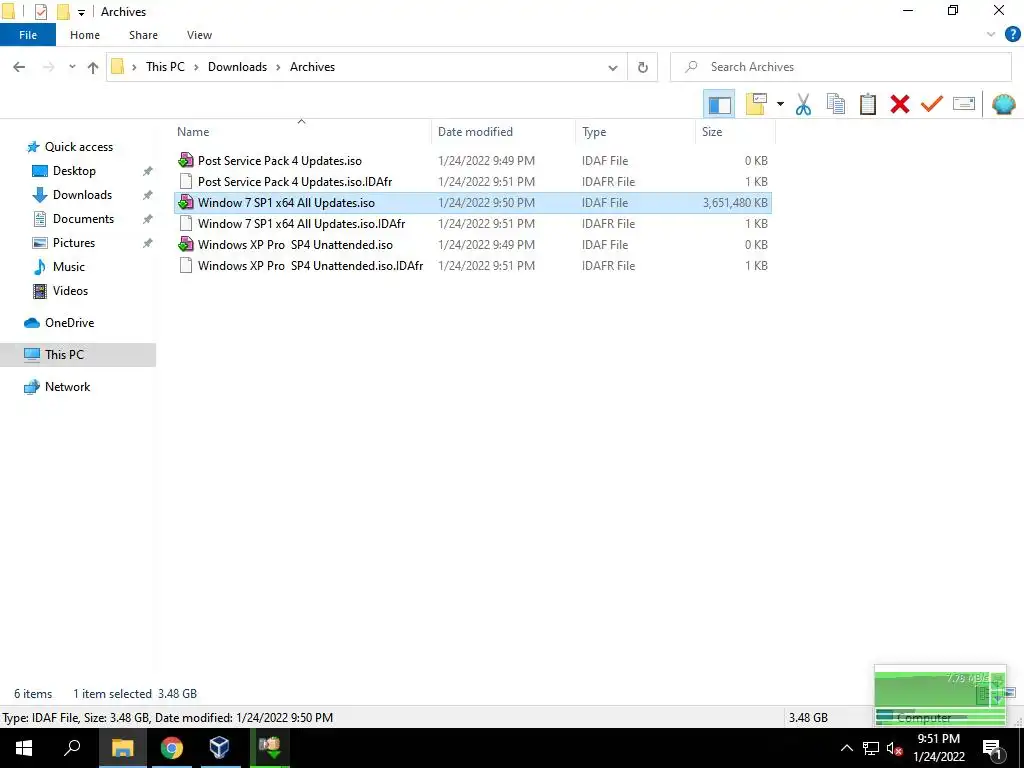Viewport: 1024px width, 768px height.
Task: Click the Paste clipboard icon
Action: [x=867, y=104]
